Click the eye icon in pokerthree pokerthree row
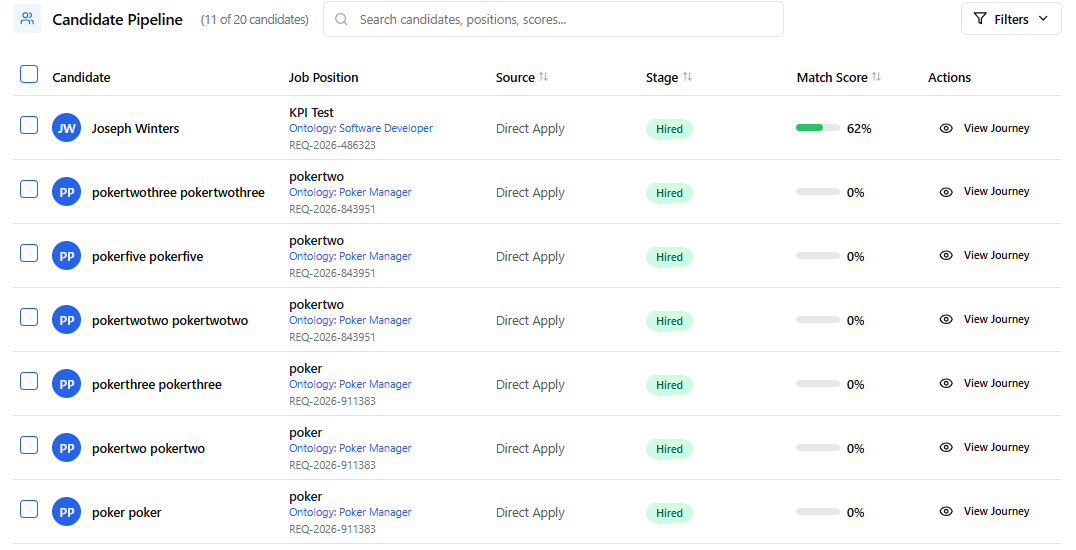 (946, 384)
